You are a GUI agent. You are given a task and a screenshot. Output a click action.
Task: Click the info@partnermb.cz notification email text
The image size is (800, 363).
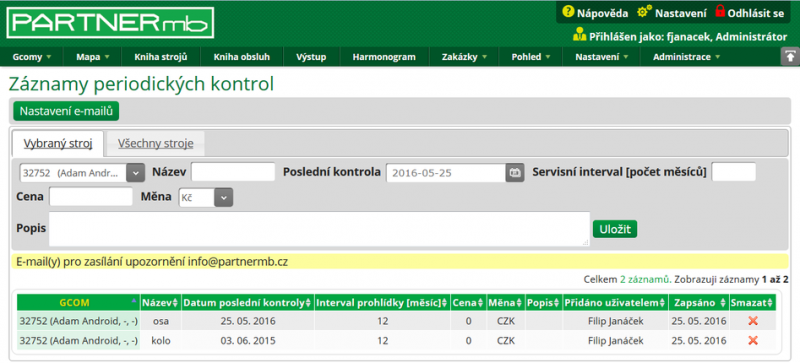(238, 262)
